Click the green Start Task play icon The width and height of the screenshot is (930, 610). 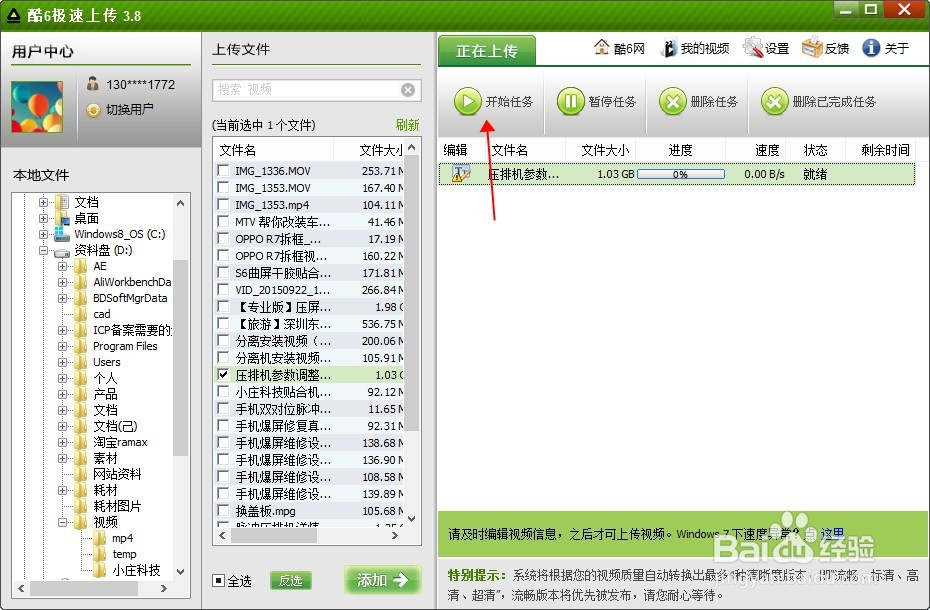467,101
